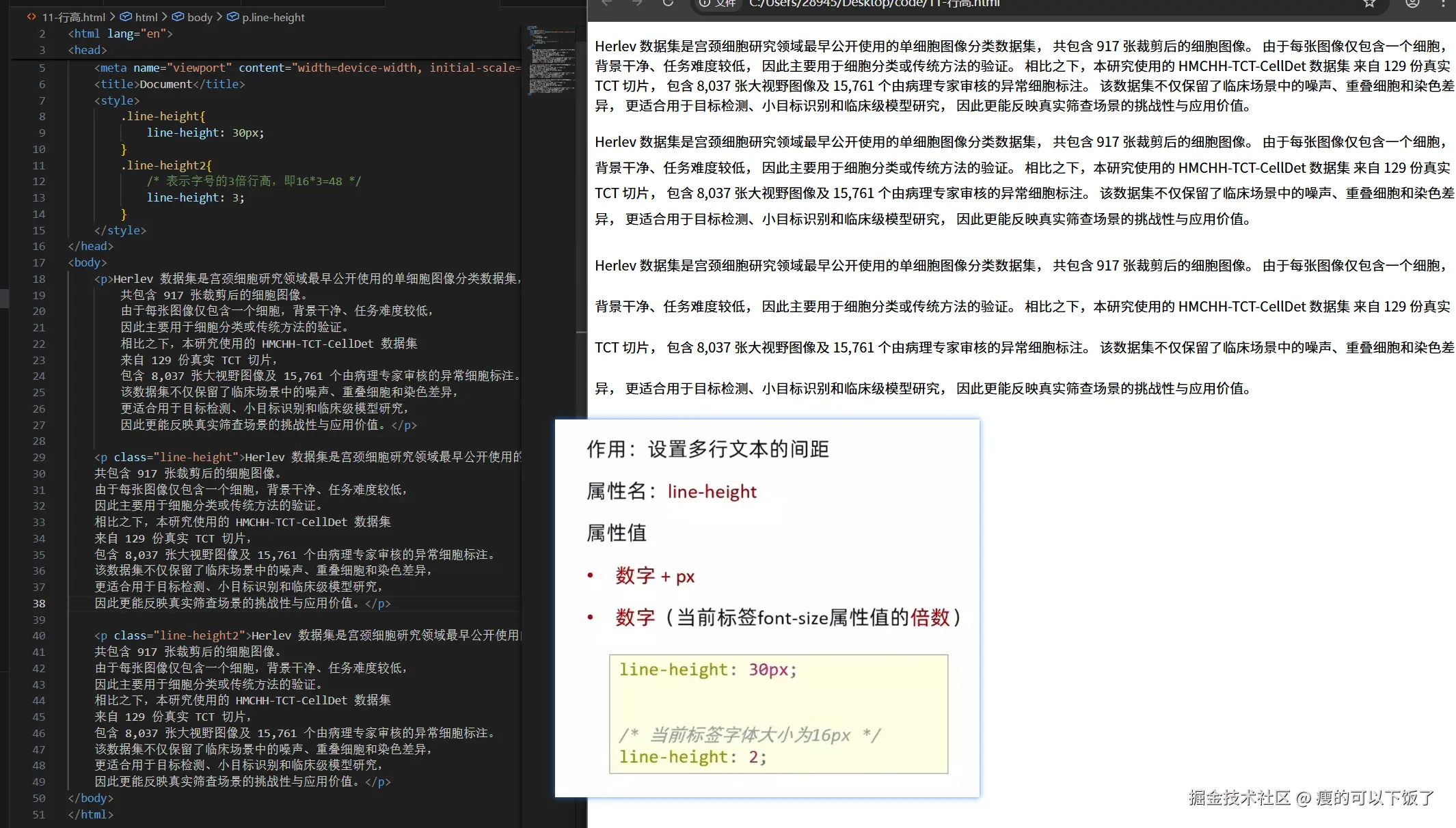Image resolution: width=1456 pixels, height=828 pixels.
Task: Click the html symbol icon in breadcrumb
Action: click(x=126, y=17)
